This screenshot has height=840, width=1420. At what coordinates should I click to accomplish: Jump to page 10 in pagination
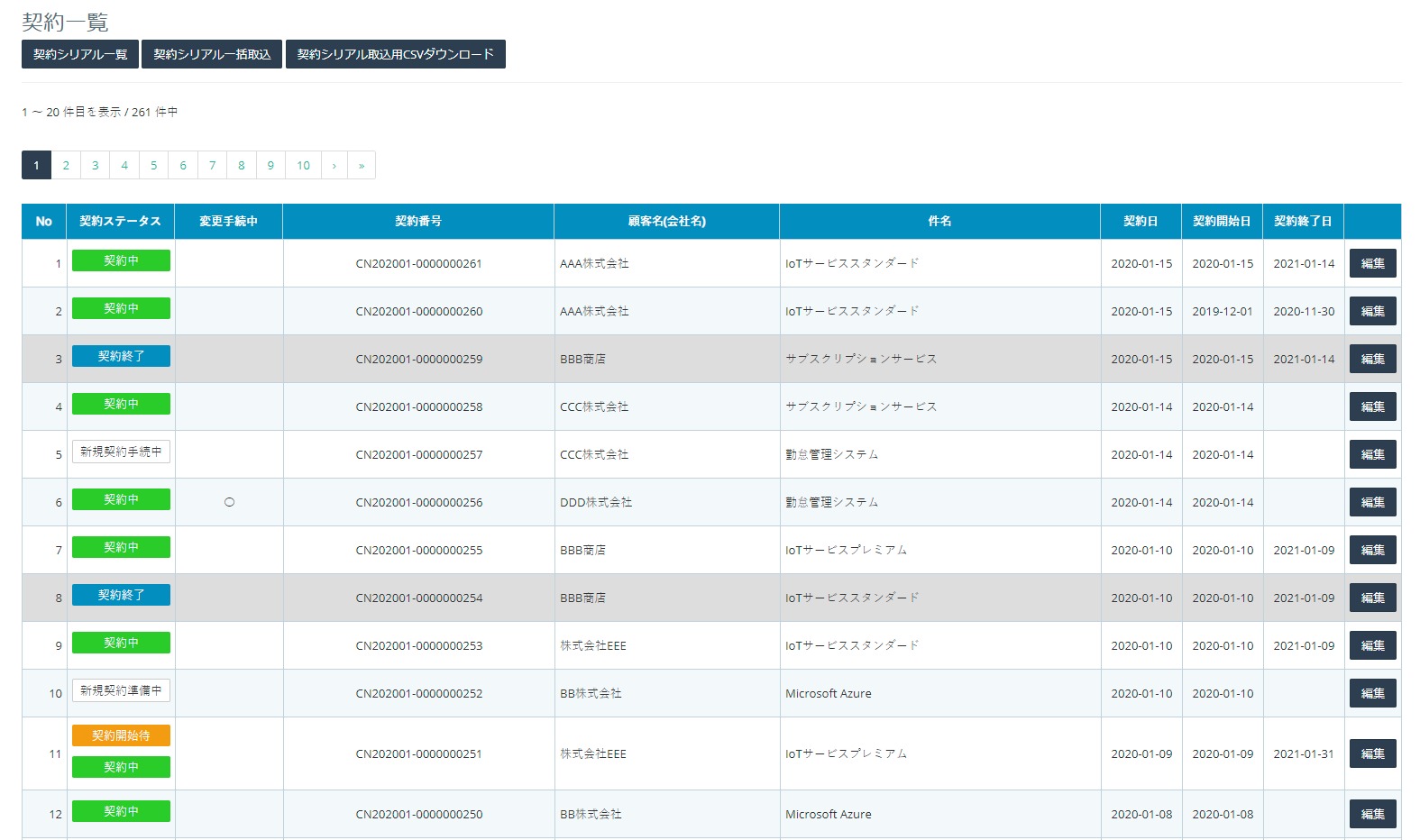click(x=303, y=165)
